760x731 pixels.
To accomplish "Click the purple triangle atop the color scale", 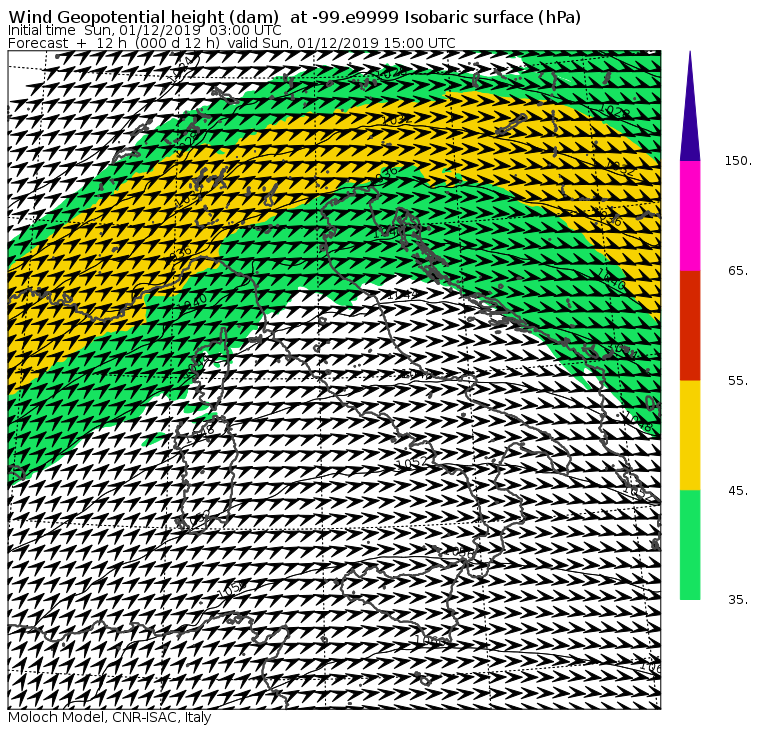I will tap(690, 106).
